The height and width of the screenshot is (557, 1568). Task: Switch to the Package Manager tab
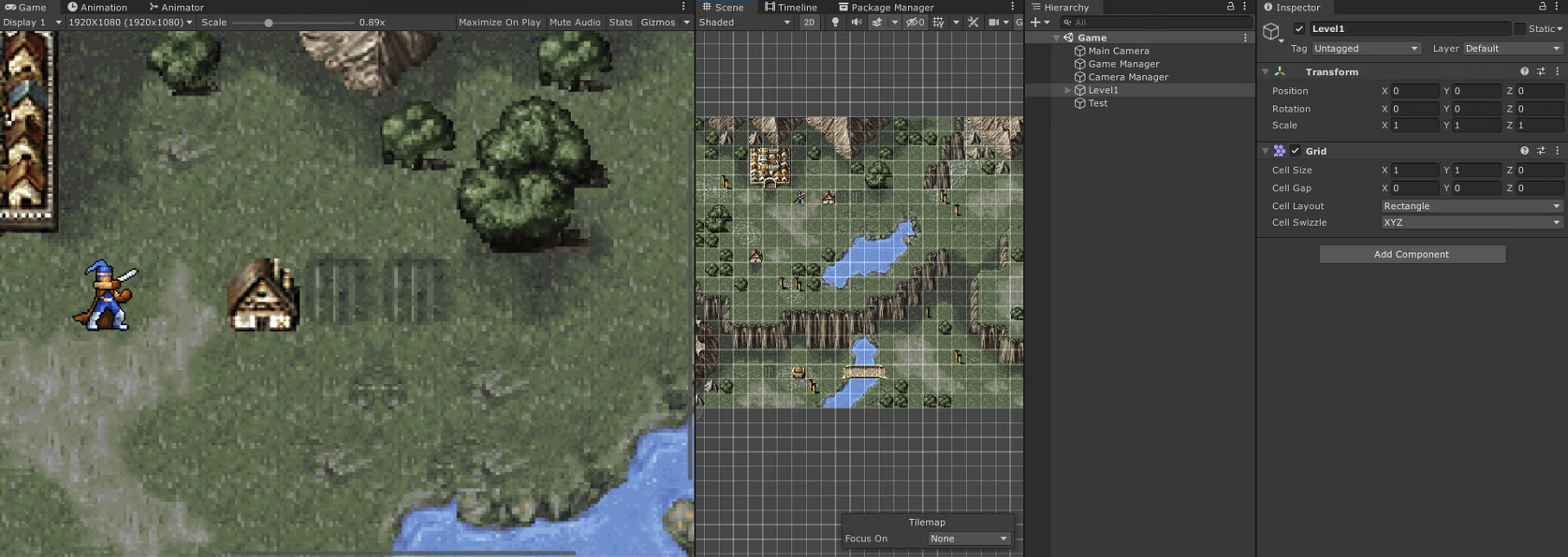886,7
